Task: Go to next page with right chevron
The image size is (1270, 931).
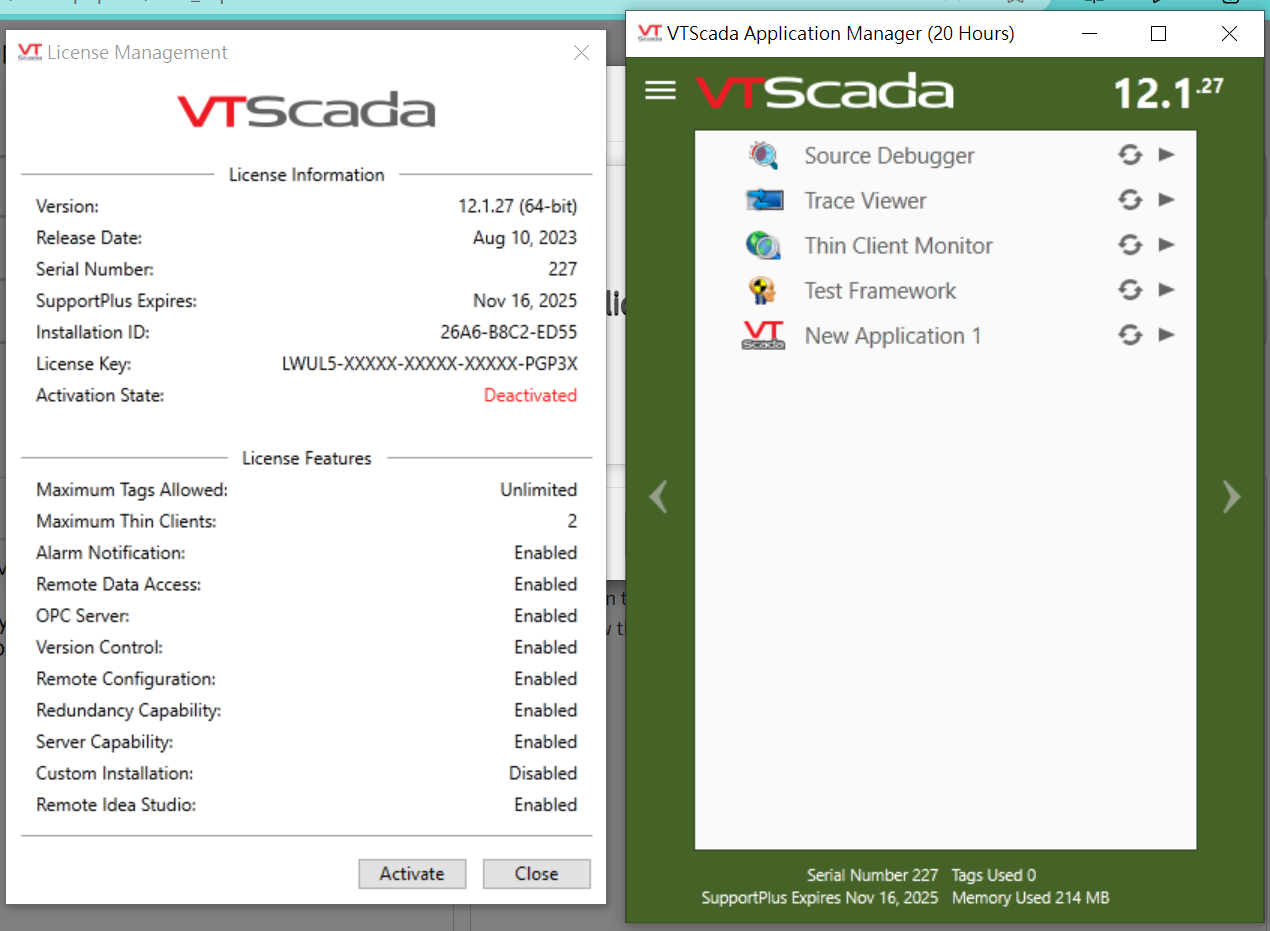Action: tap(1232, 496)
